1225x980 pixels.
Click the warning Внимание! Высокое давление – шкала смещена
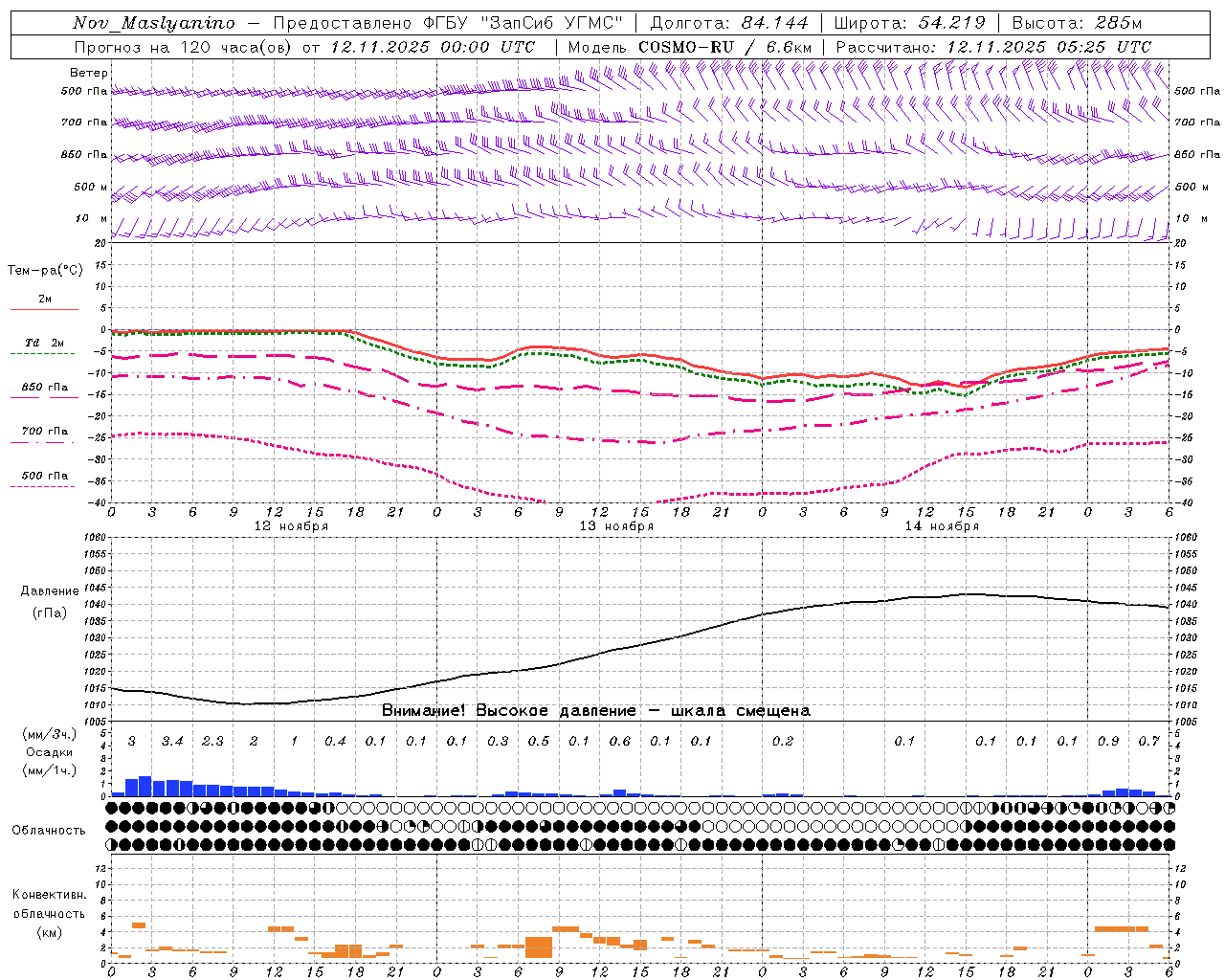point(596,711)
